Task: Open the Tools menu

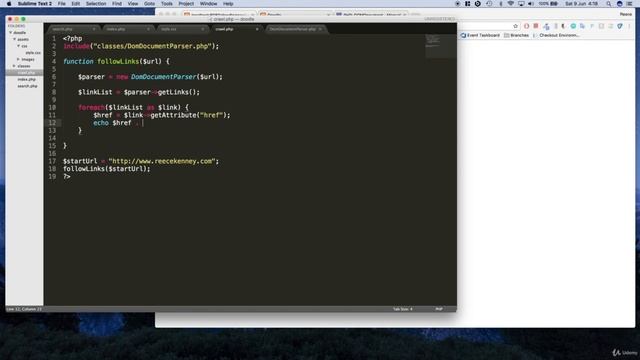Action: (167, 4)
